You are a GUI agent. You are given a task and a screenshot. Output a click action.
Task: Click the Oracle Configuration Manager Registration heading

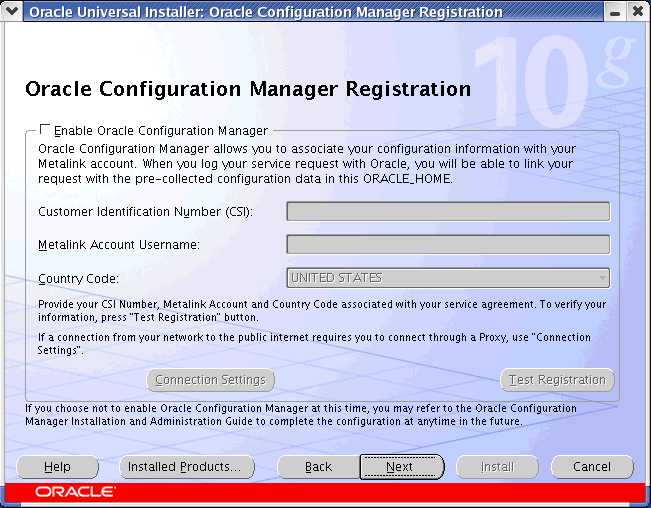248,89
